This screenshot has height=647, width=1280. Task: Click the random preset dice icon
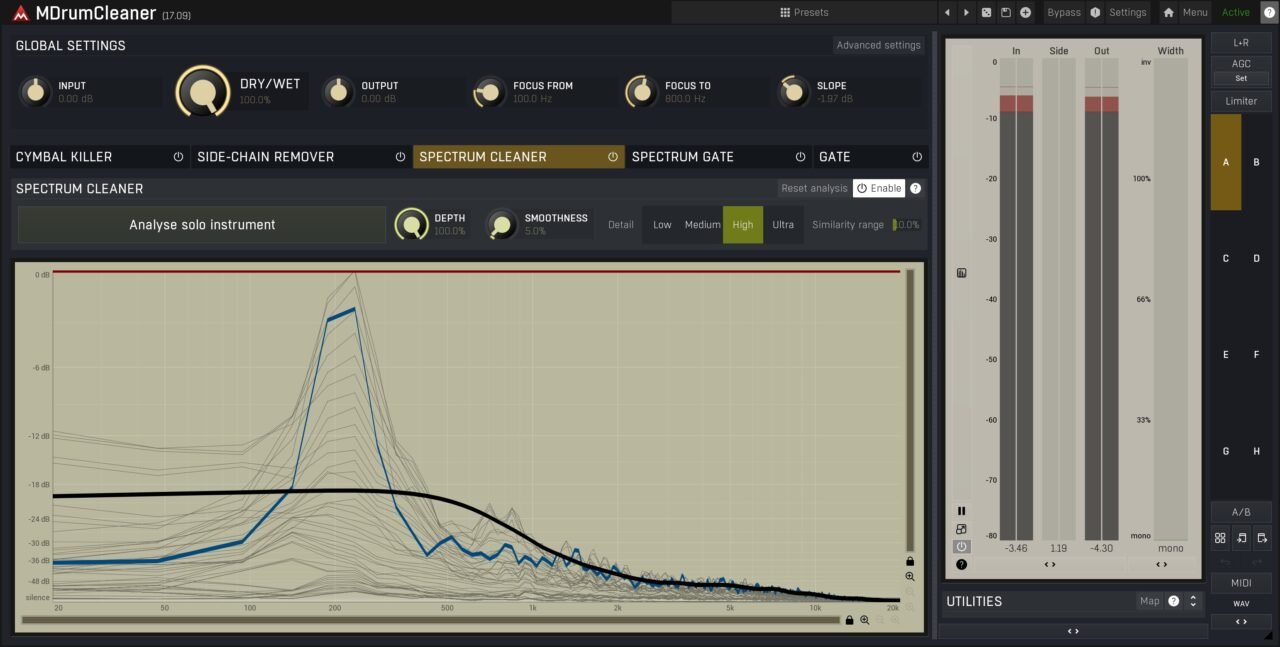click(986, 12)
